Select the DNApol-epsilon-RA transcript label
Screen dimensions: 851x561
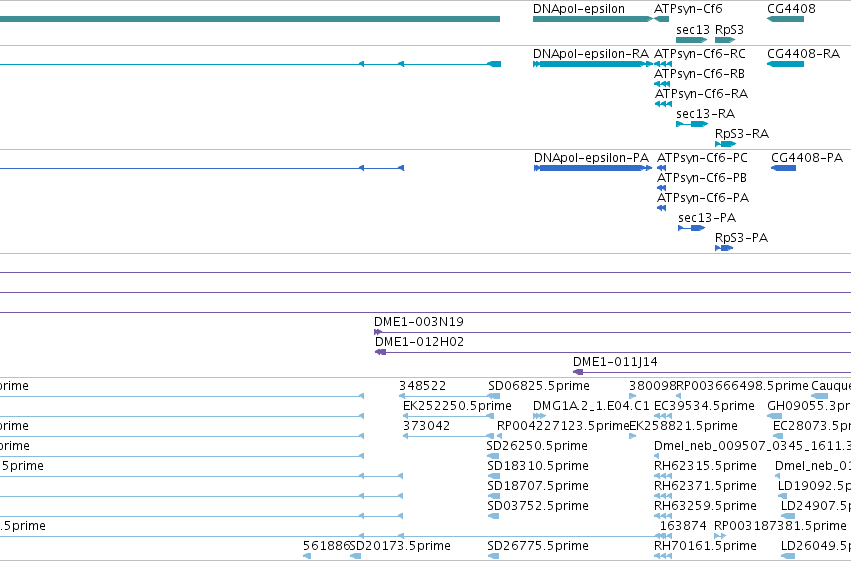pos(590,54)
